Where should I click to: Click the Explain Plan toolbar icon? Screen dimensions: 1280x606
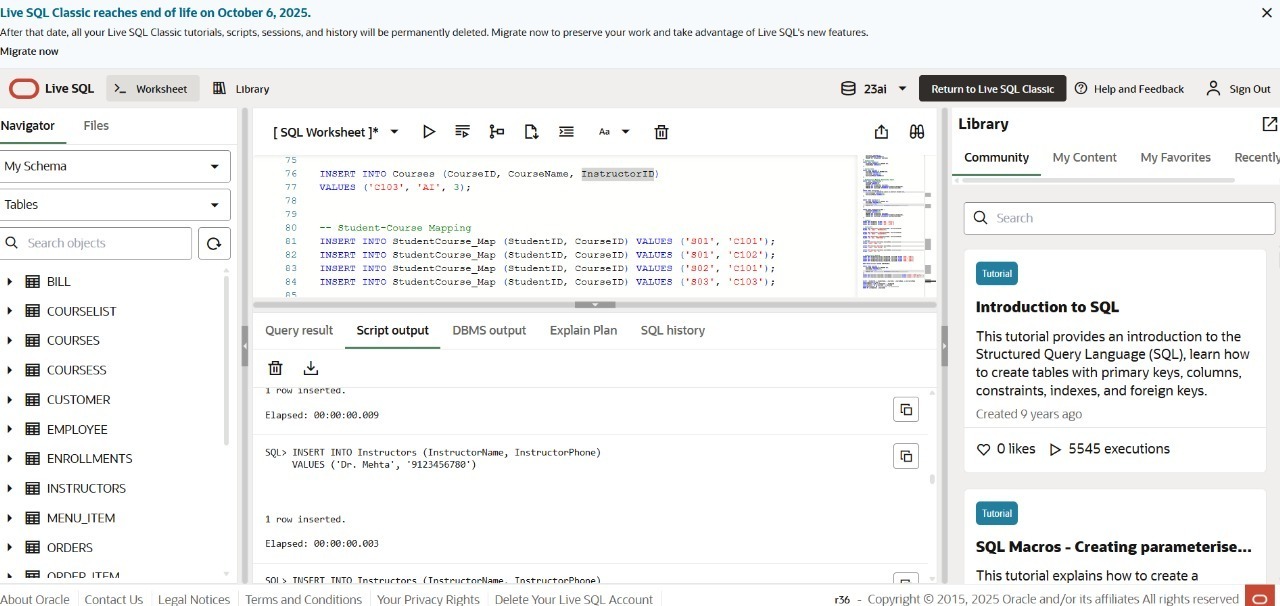click(x=496, y=132)
